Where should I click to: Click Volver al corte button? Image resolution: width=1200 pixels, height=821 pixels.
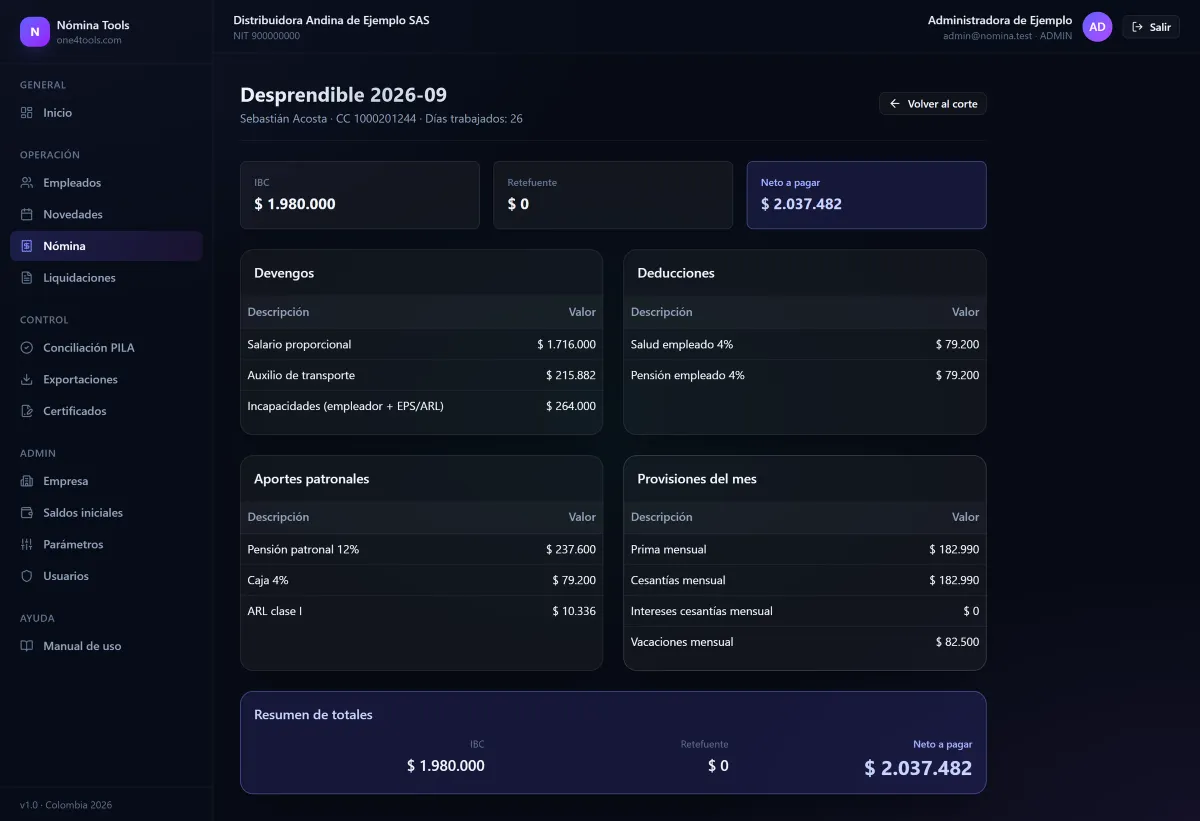pyautogui.click(x=933, y=104)
